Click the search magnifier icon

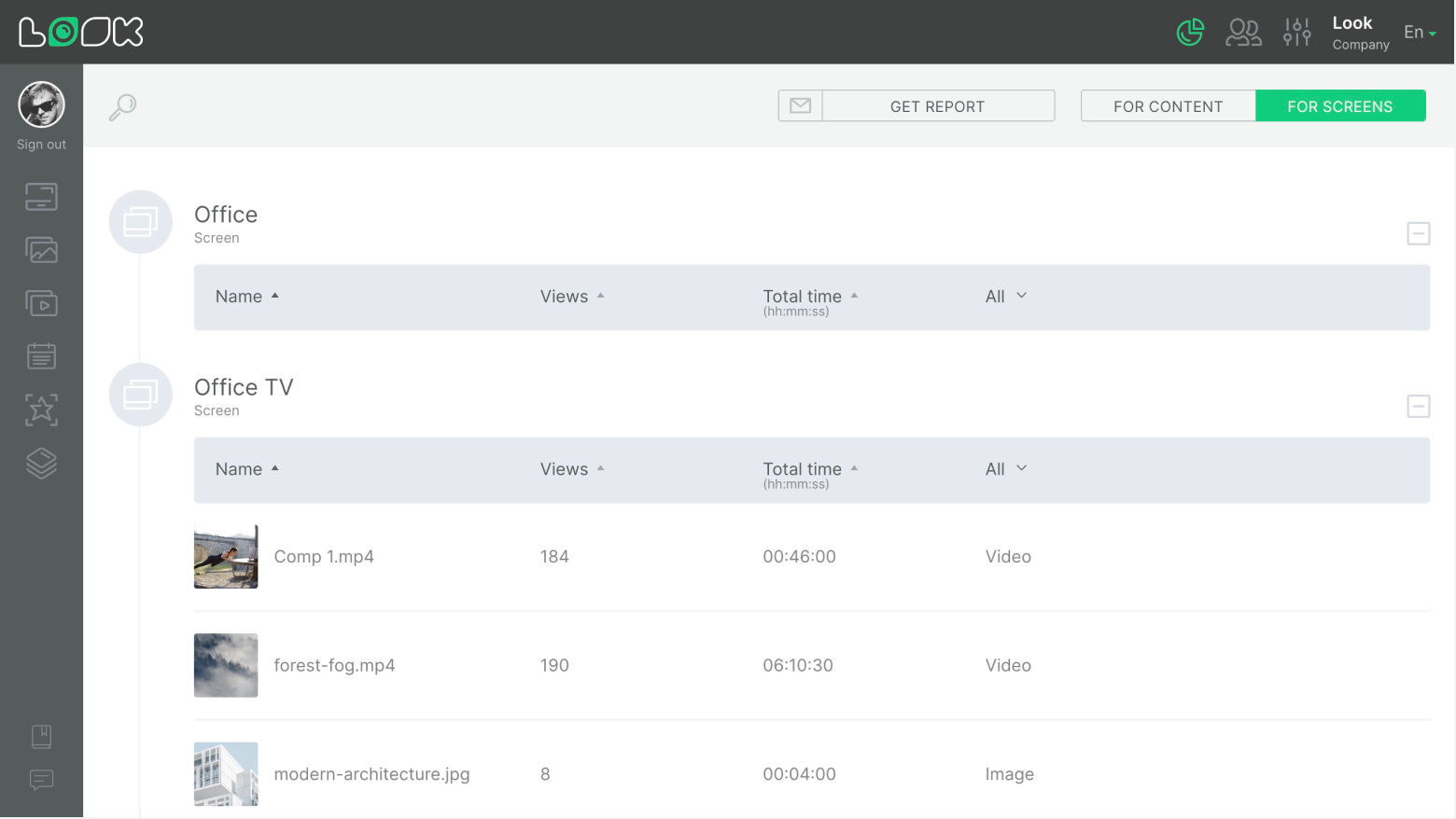(x=122, y=107)
